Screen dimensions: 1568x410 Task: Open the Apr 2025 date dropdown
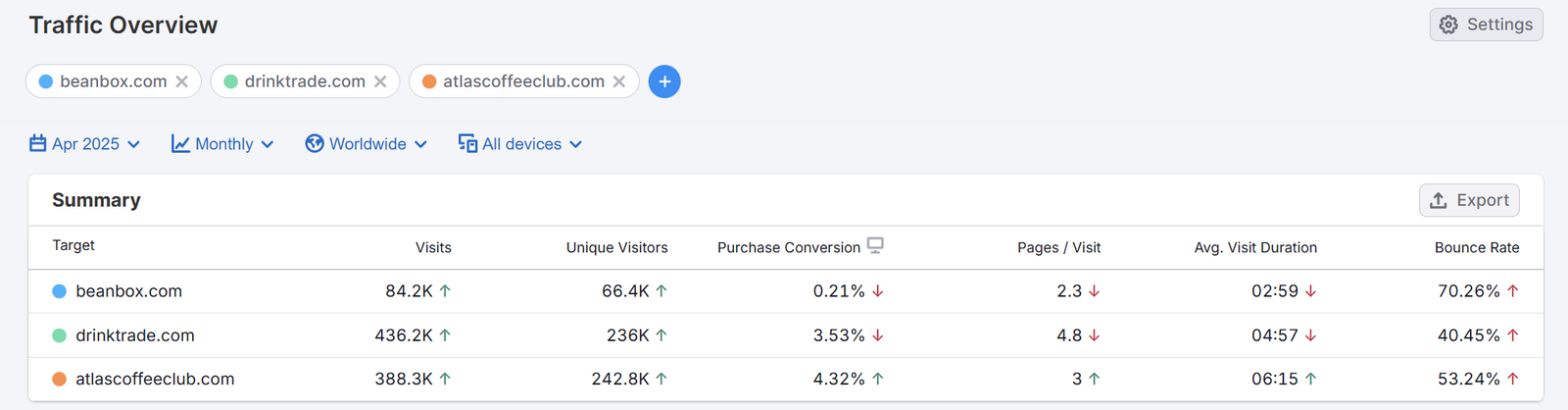tap(85, 144)
